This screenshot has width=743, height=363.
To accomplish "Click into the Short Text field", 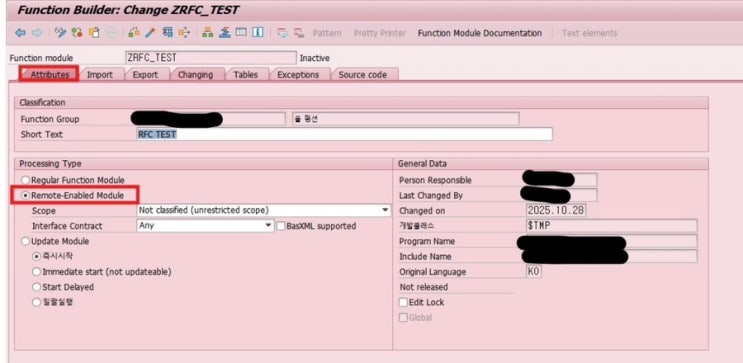I will pyautogui.click(x=344, y=134).
